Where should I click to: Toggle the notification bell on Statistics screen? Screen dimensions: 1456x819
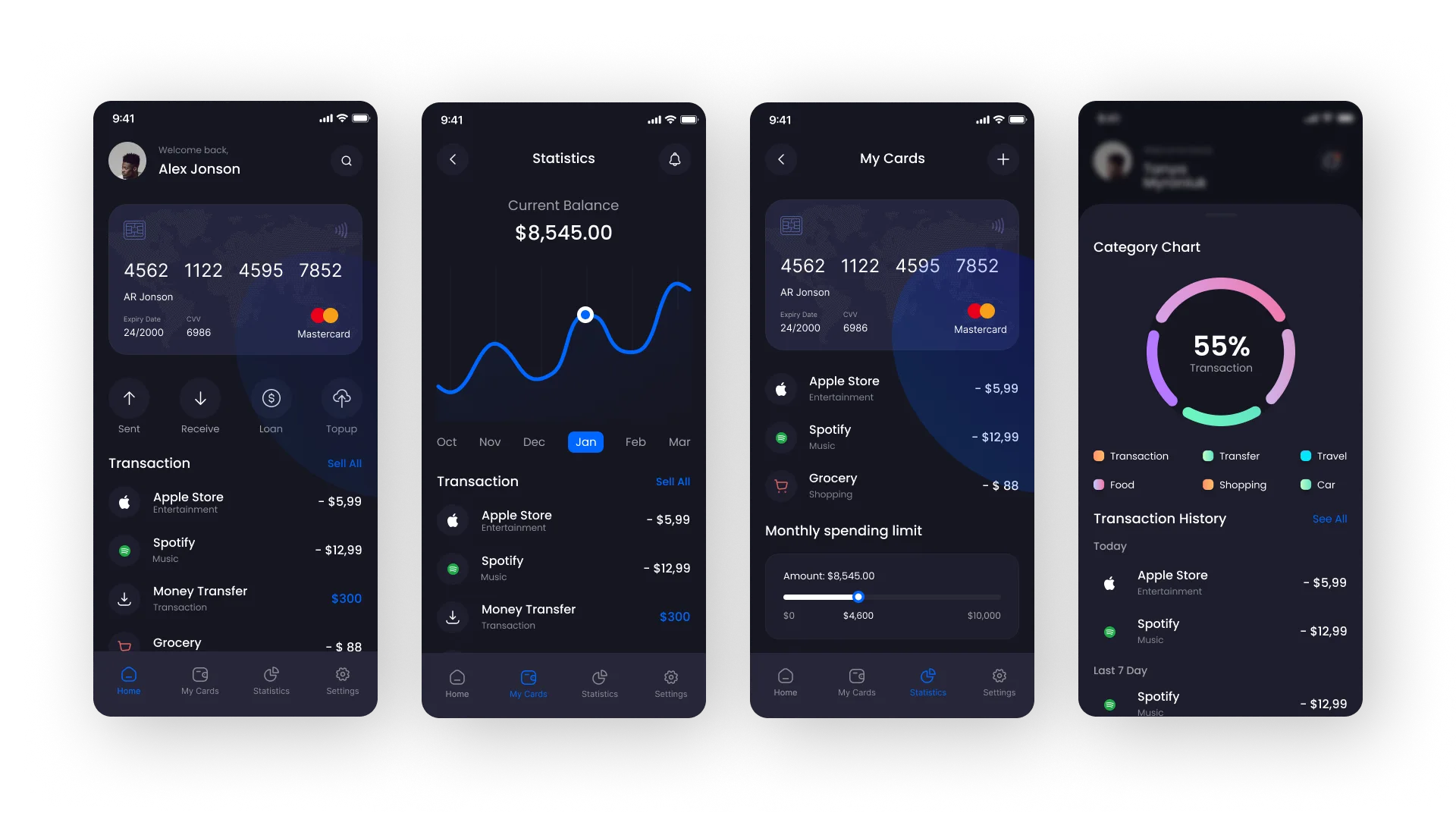(x=674, y=159)
